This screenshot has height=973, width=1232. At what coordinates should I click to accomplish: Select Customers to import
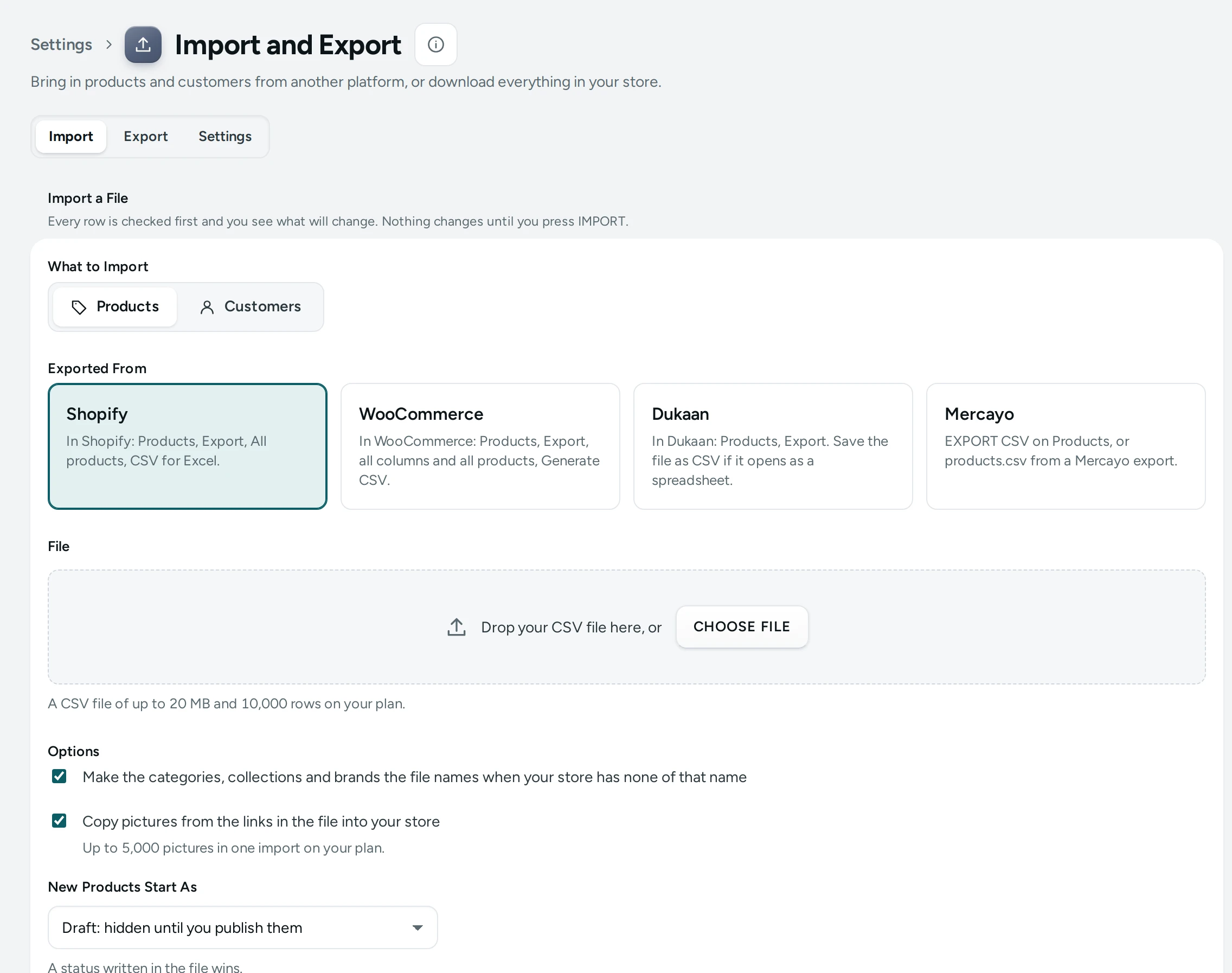point(250,307)
